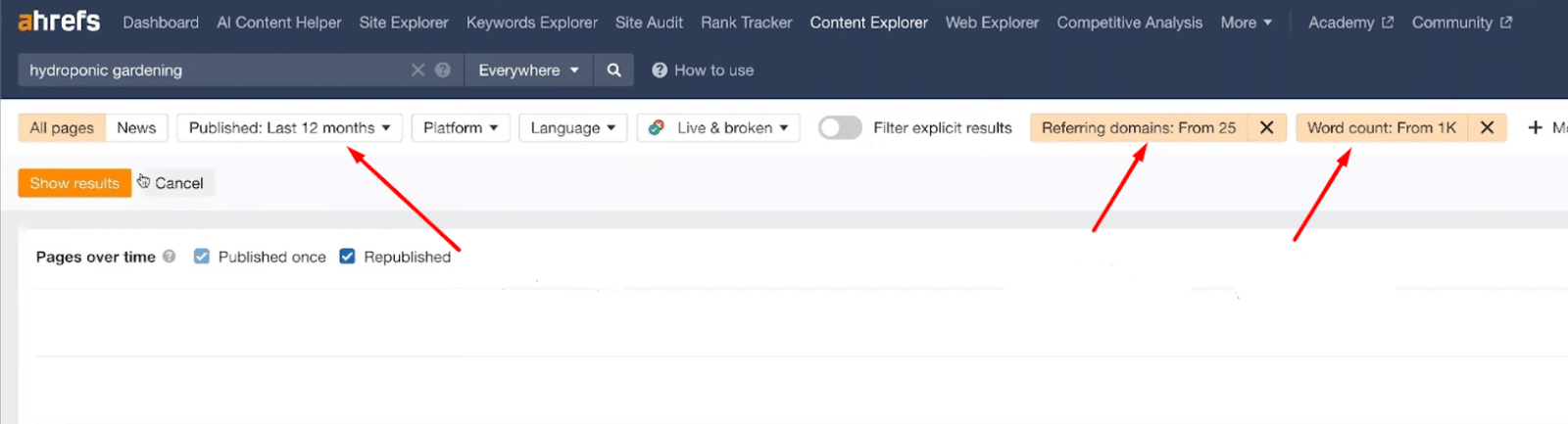This screenshot has width=1568, height=424.
Task: Click the hydroponic gardening search input
Action: click(x=211, y=71)
